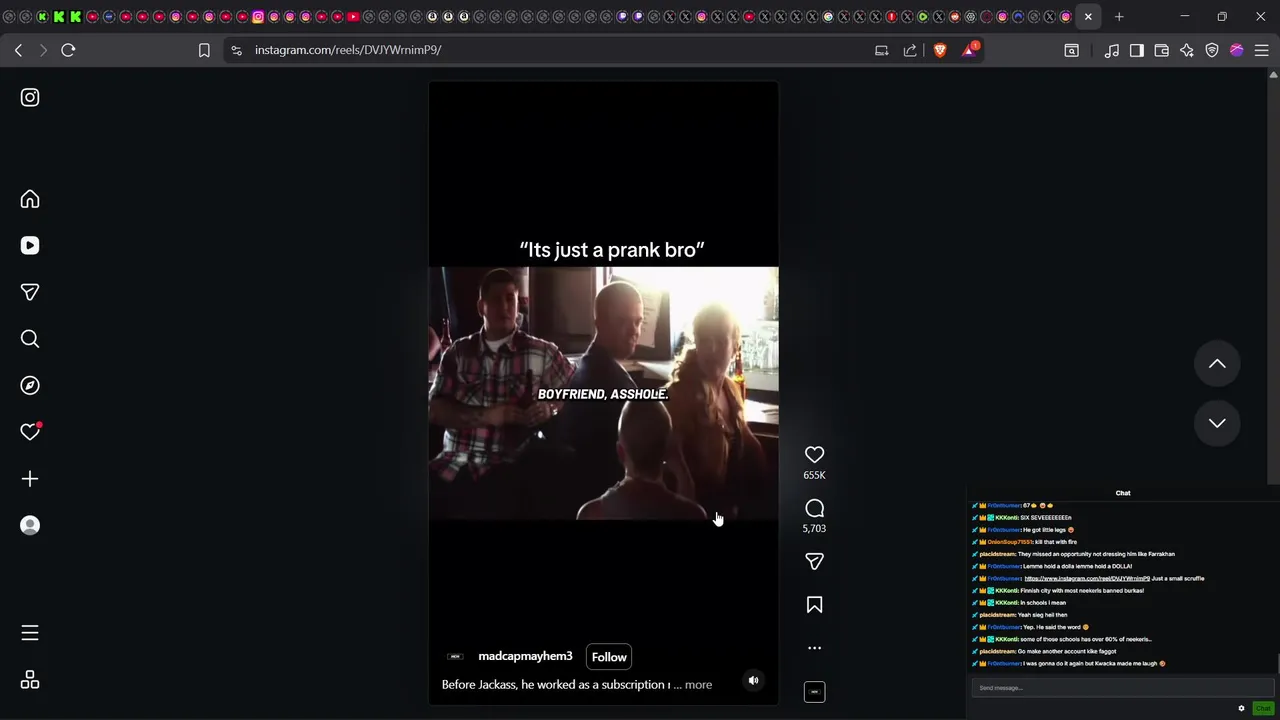The width and height of the screenshot is (1280, 720).
Task: Go forward in browser history
Action: [43, 50]
